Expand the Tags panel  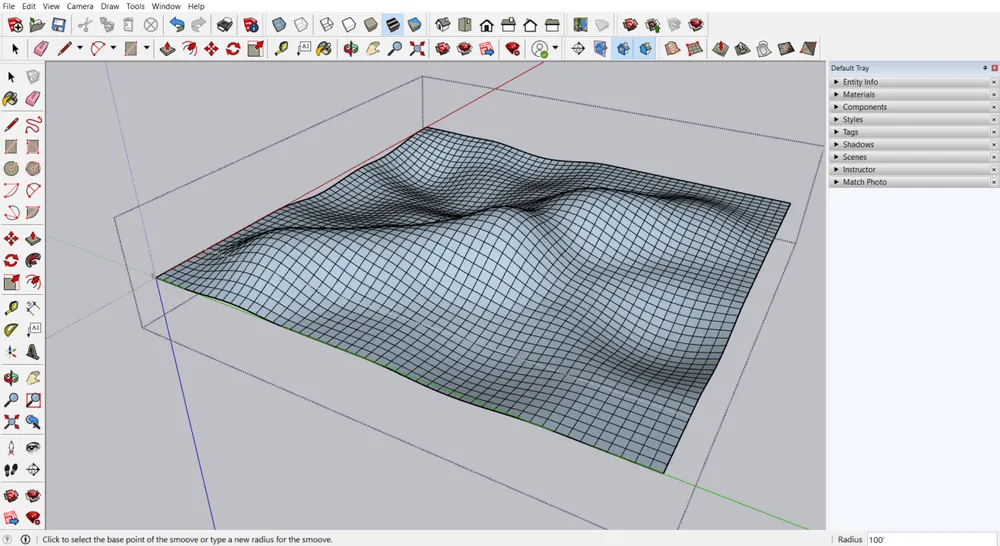(913, 132)
